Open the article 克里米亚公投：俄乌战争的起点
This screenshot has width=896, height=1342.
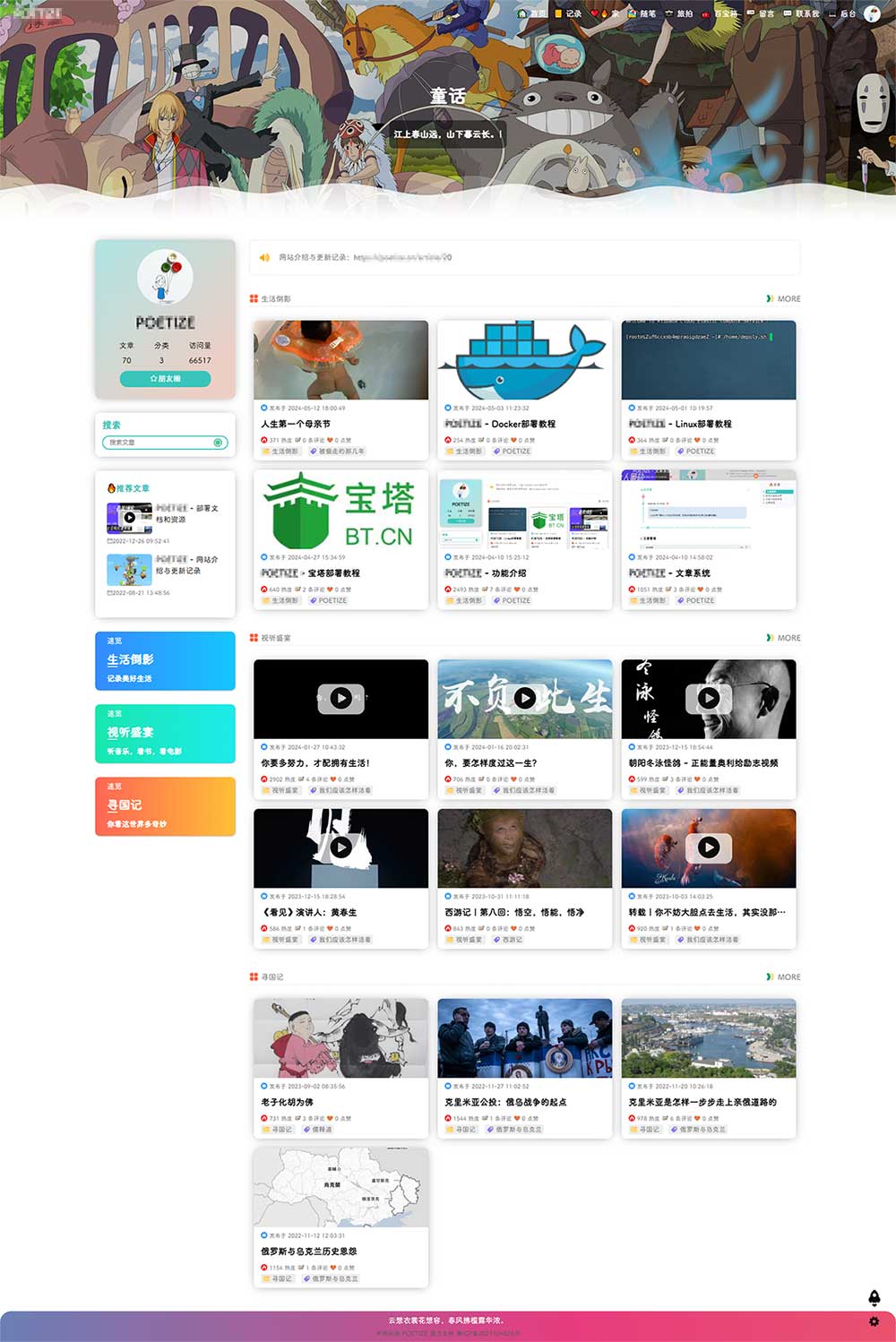505,1102
